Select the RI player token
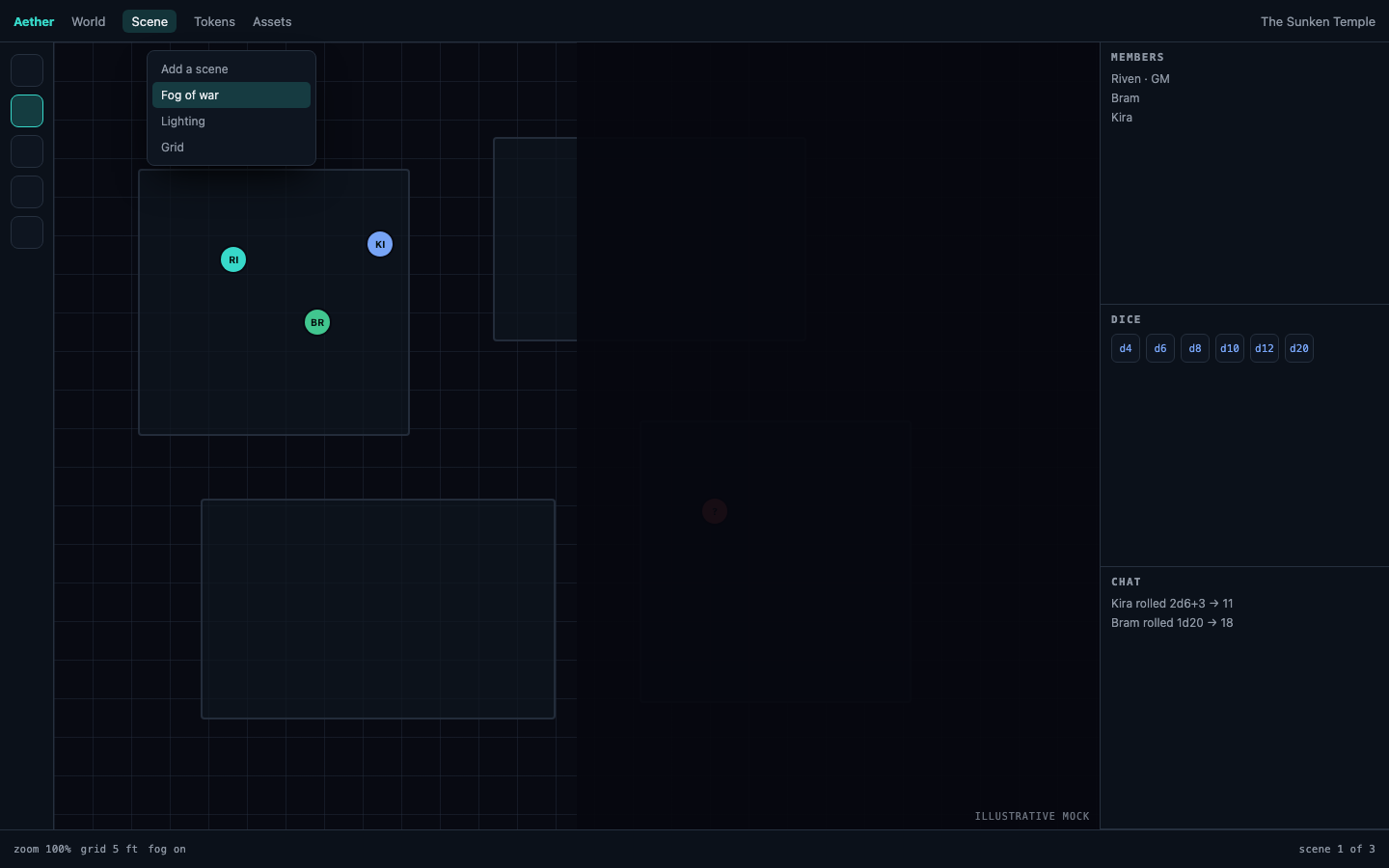Screen dimensions: 1389x868 [233, 259]
